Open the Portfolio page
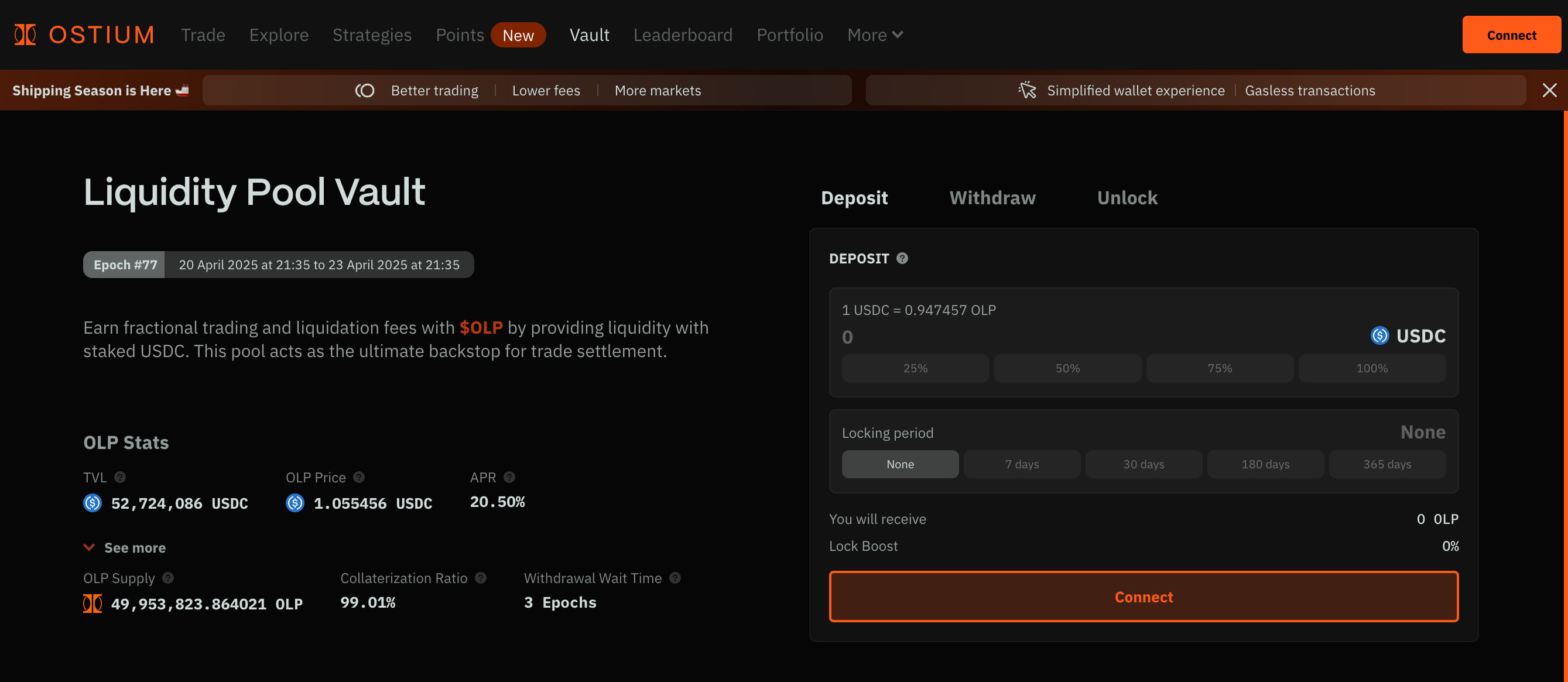This screenshot has width=1568, height=682. (789, 35)
